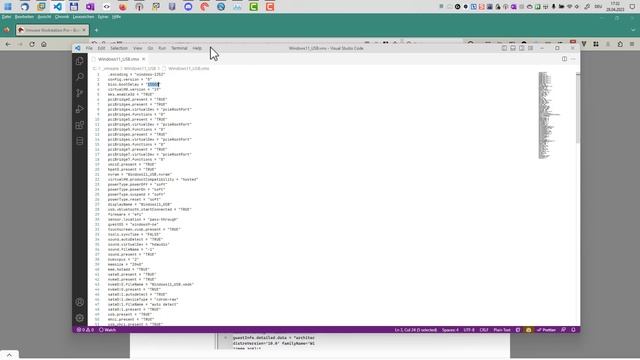This screenshot has width=640, height=360.
Task: Toggle the primary sidebar from the VS Code title bar
Action: coord(504,48)
